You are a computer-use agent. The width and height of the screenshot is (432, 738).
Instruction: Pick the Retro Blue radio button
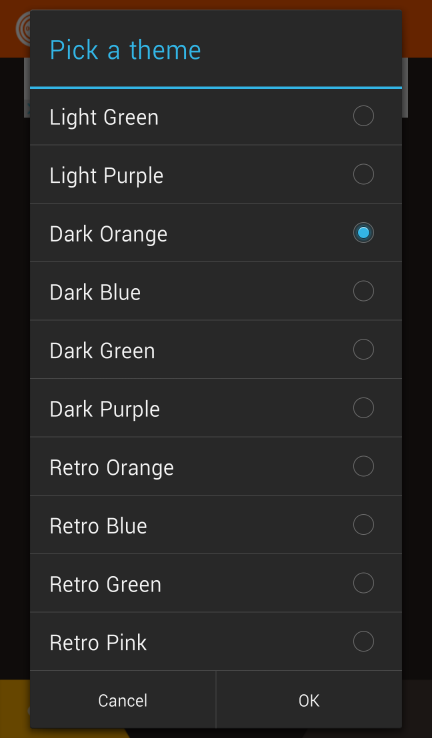tap(363, 524)
